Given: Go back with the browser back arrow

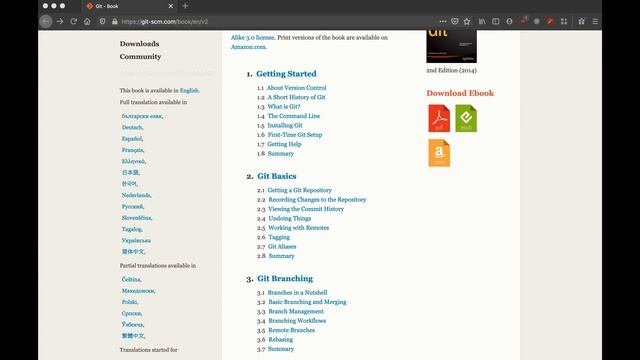Looking at the screenshot, I should (x=46, y=22).
